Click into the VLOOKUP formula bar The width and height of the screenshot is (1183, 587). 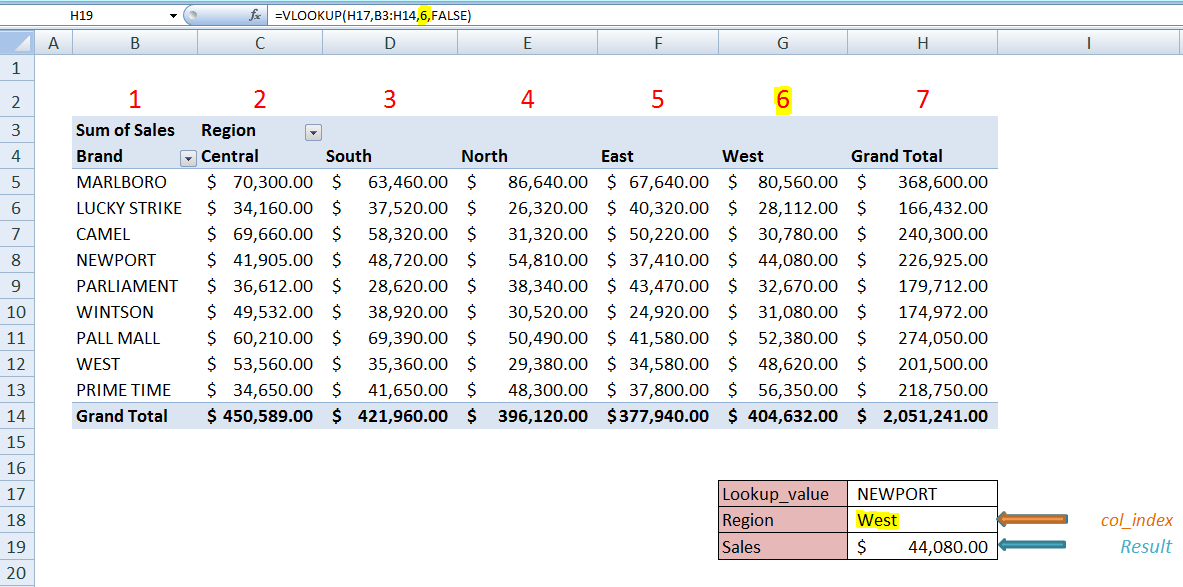click(724, 15)
